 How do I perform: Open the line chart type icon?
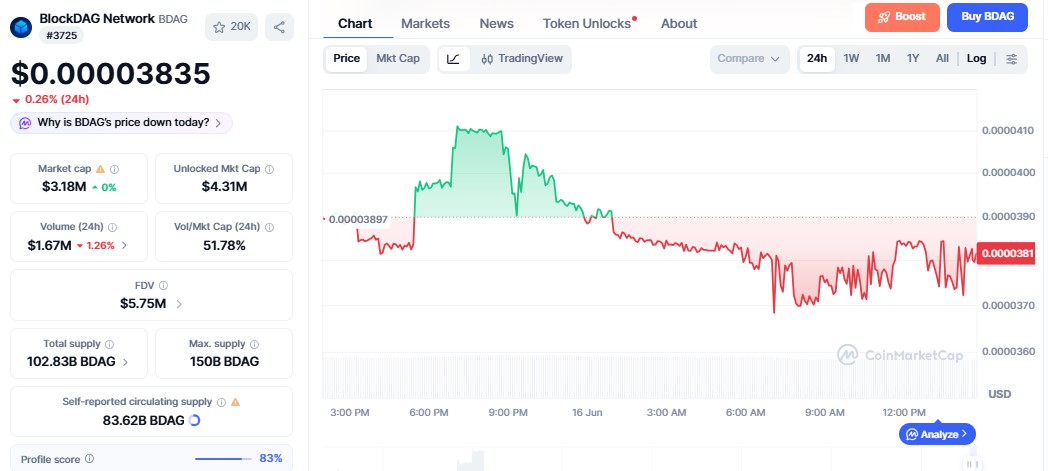(x=453, y=59)
